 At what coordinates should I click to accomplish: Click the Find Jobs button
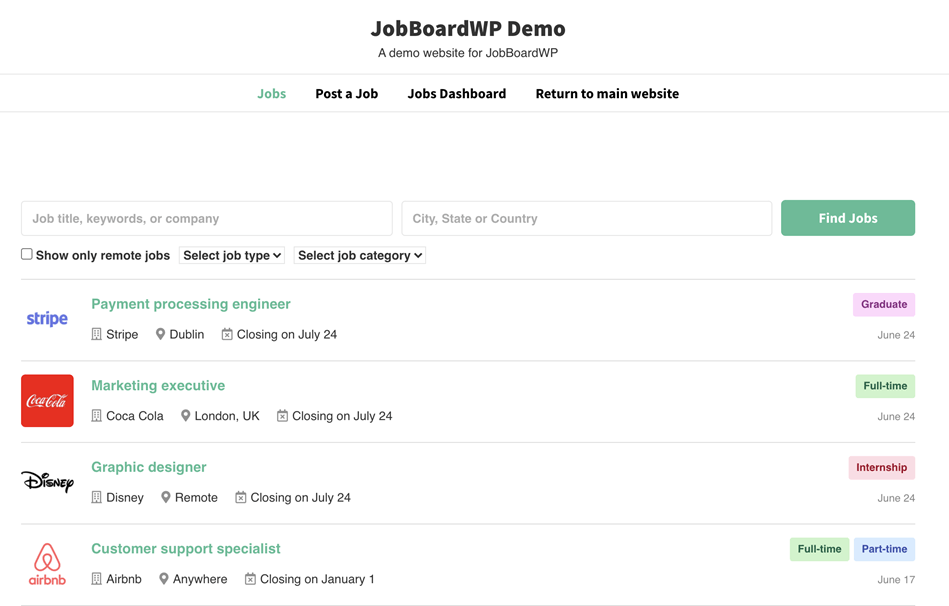(848, 218)
